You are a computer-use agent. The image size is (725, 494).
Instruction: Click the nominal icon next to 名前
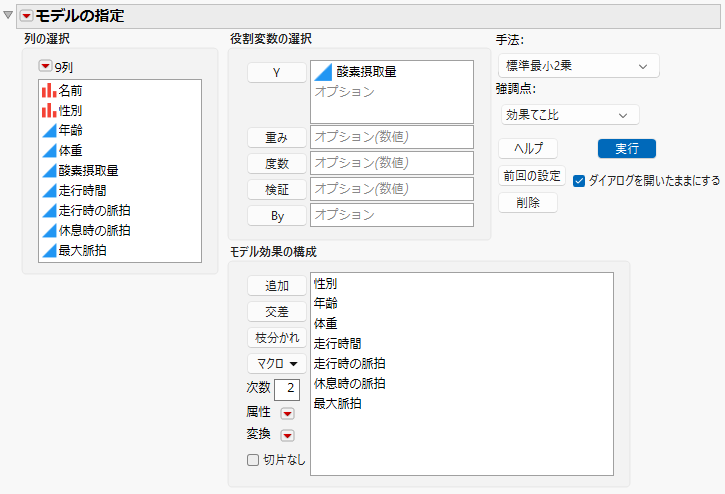click(x=49, y=91)
